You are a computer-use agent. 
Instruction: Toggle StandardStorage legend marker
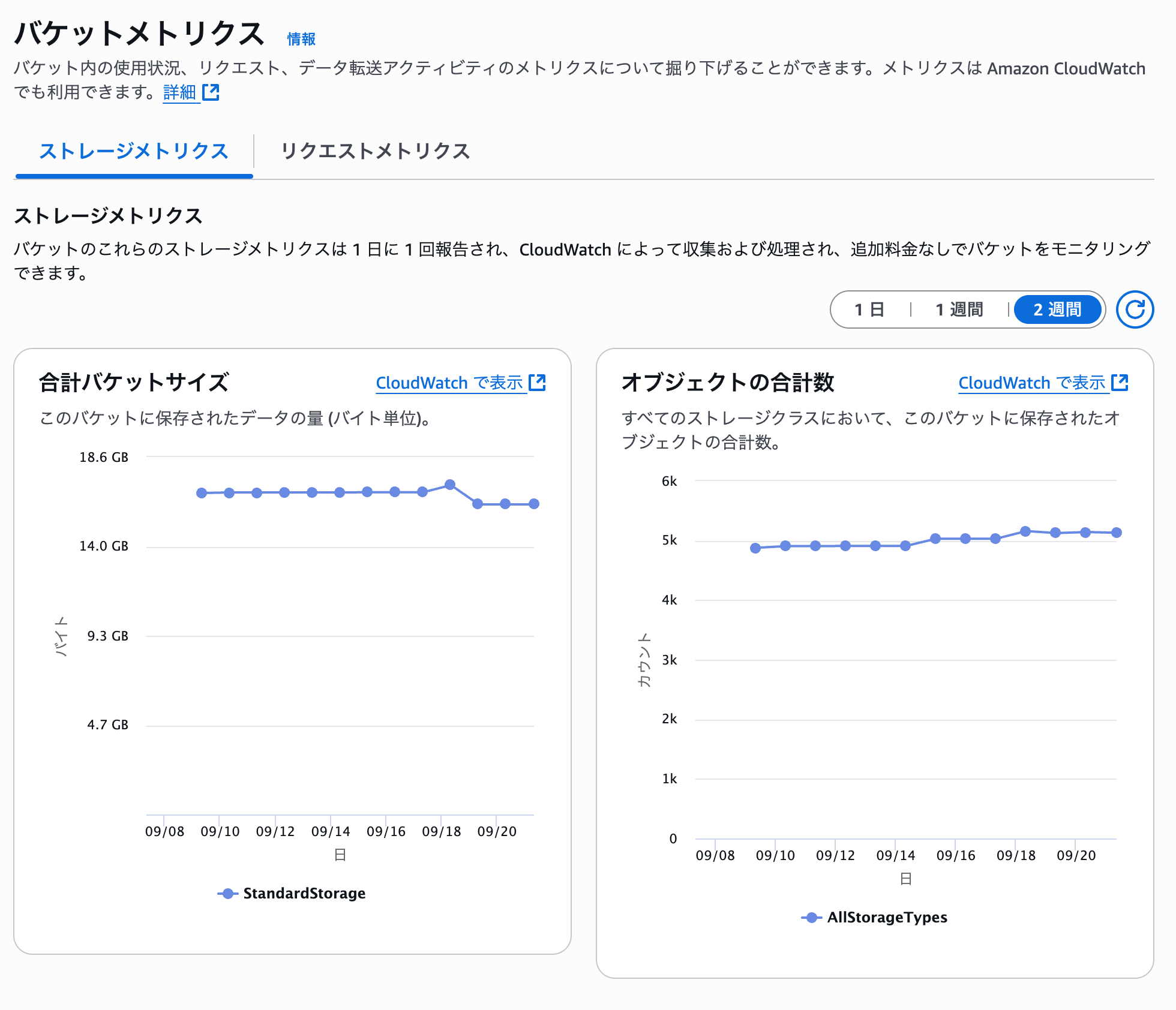pos(227,894)
